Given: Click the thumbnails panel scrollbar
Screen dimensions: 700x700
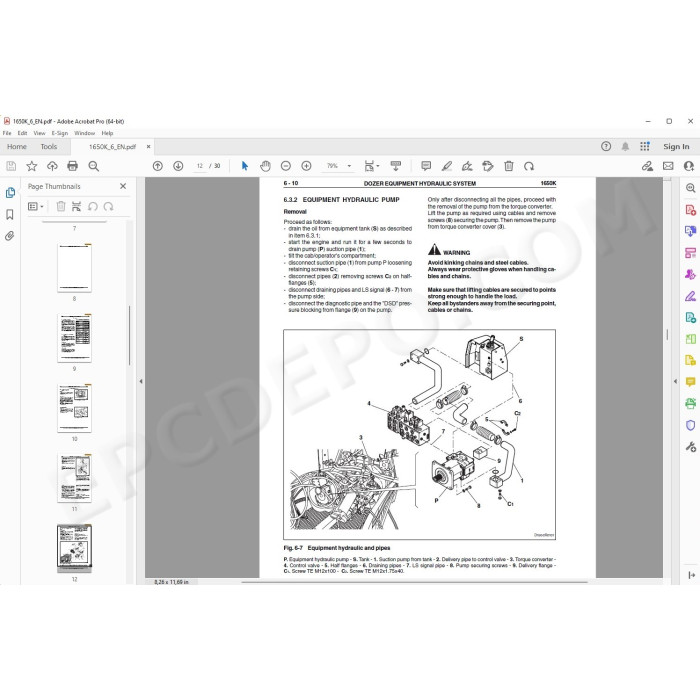Looking at the screenshot, I should [129, 335].
